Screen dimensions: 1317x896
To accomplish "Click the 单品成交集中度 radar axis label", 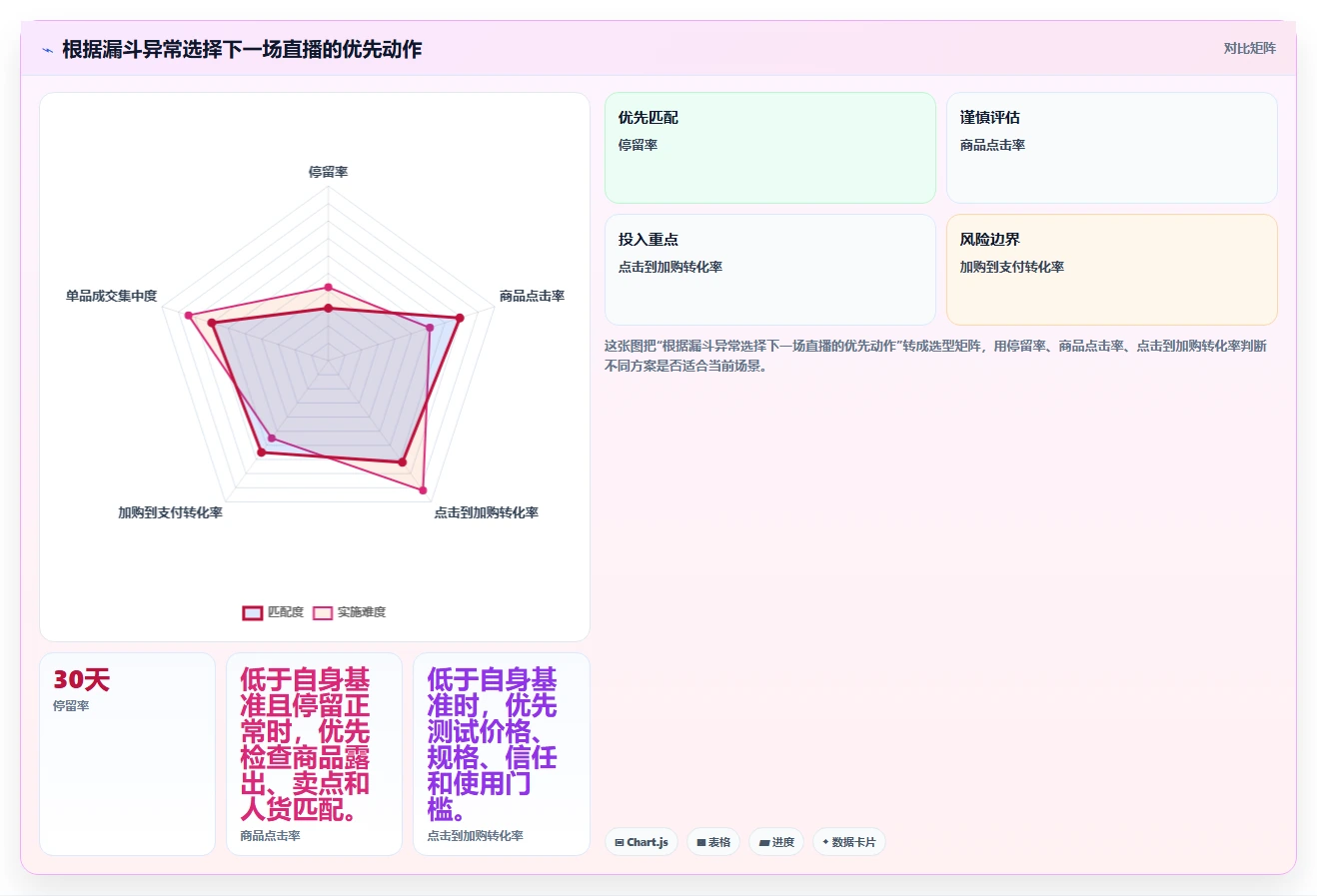I will pos(111,296).
